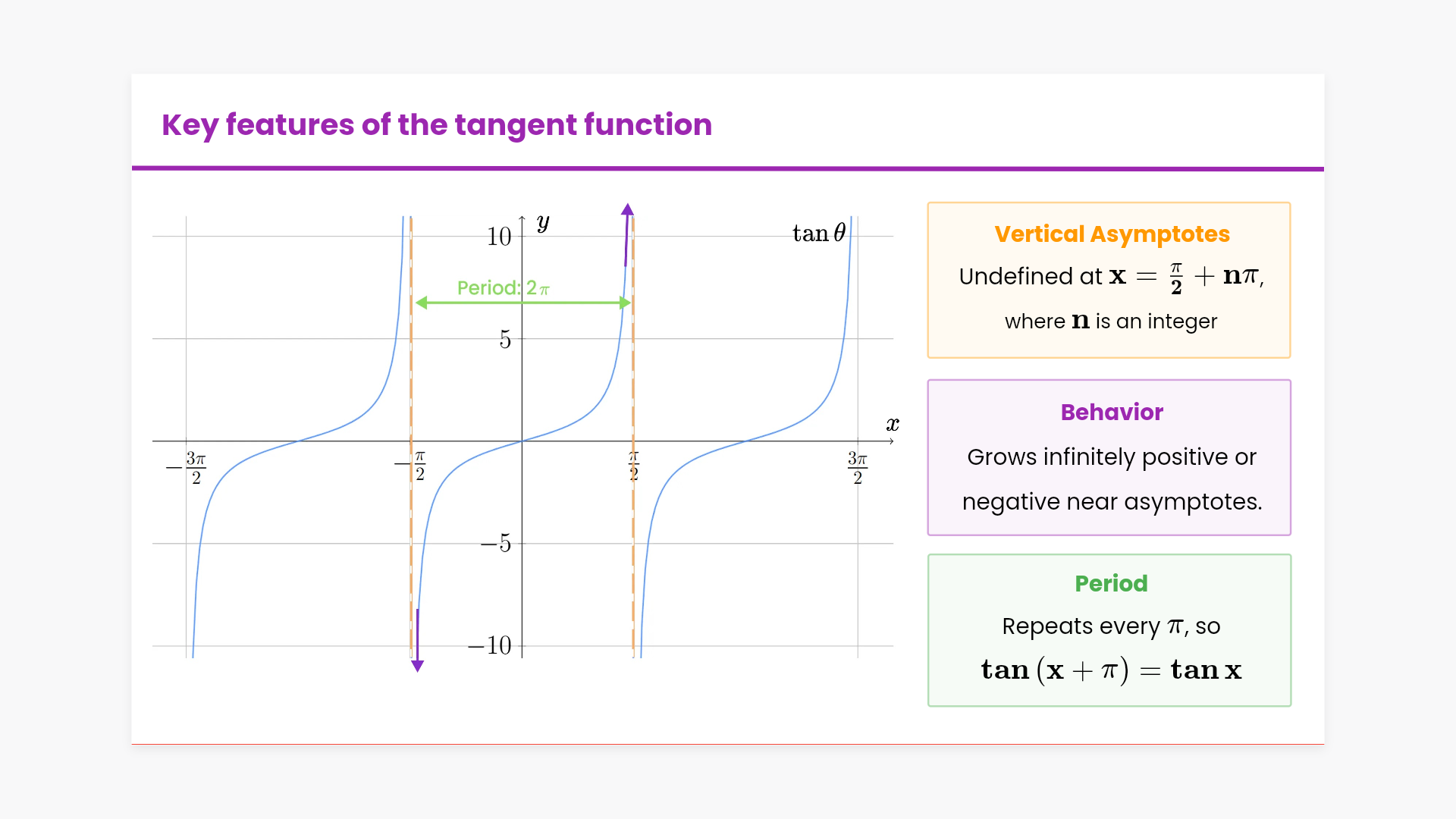This screenshot has width=1456, height=819.
Task: Click the "tan θ" curve label
Action: tap(818, 234)
